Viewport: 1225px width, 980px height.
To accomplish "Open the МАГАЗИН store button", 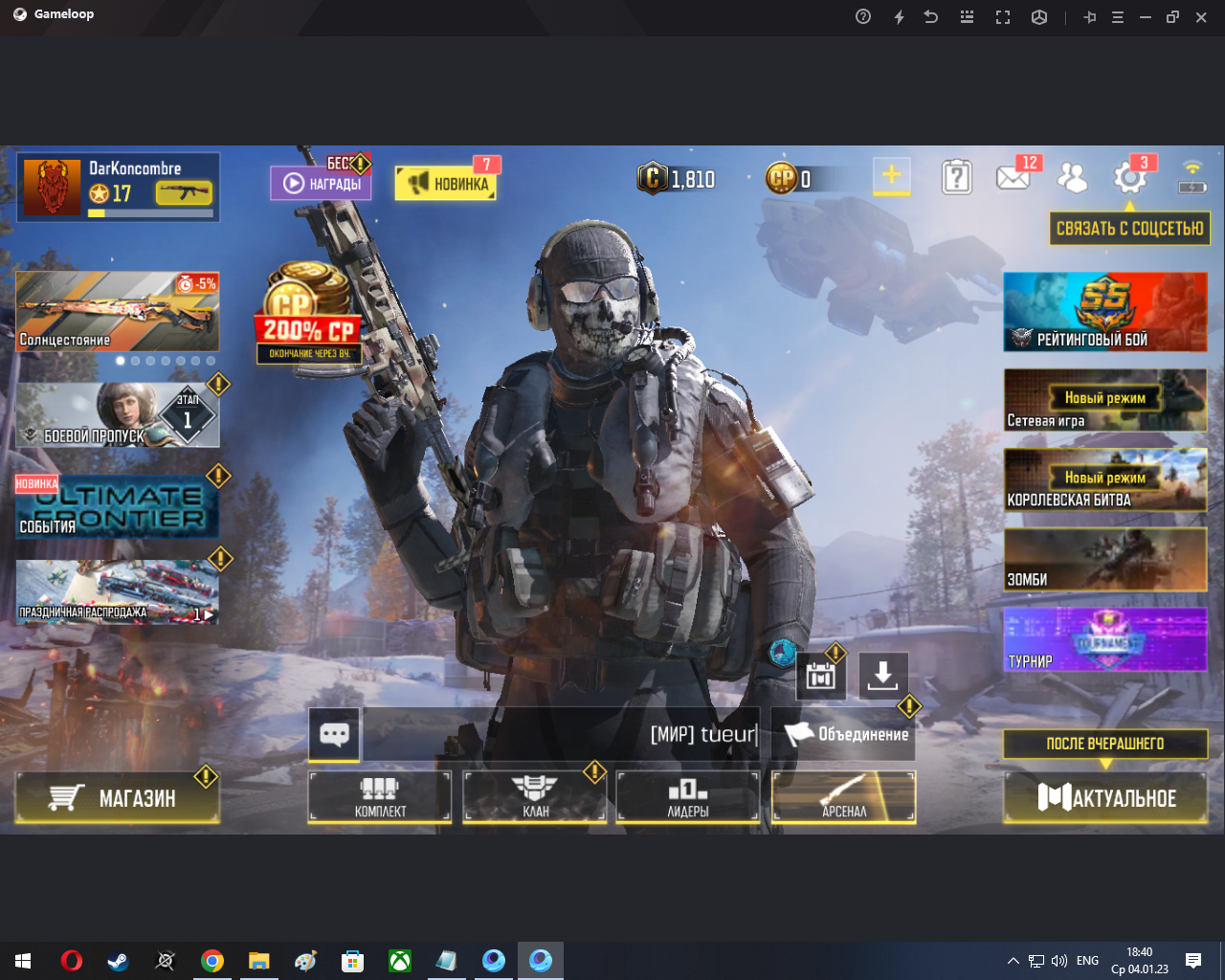I will tap(118, 797).
